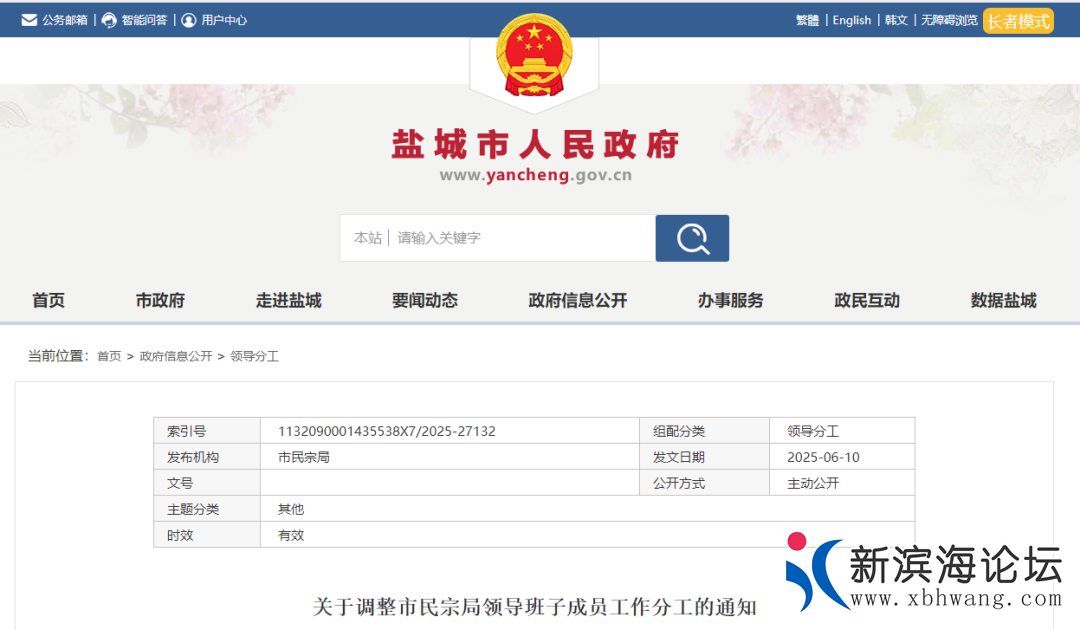Click 领导分工 in the breadcrumb
Screen dimensions: 1080x630
[x=254, y=356]
